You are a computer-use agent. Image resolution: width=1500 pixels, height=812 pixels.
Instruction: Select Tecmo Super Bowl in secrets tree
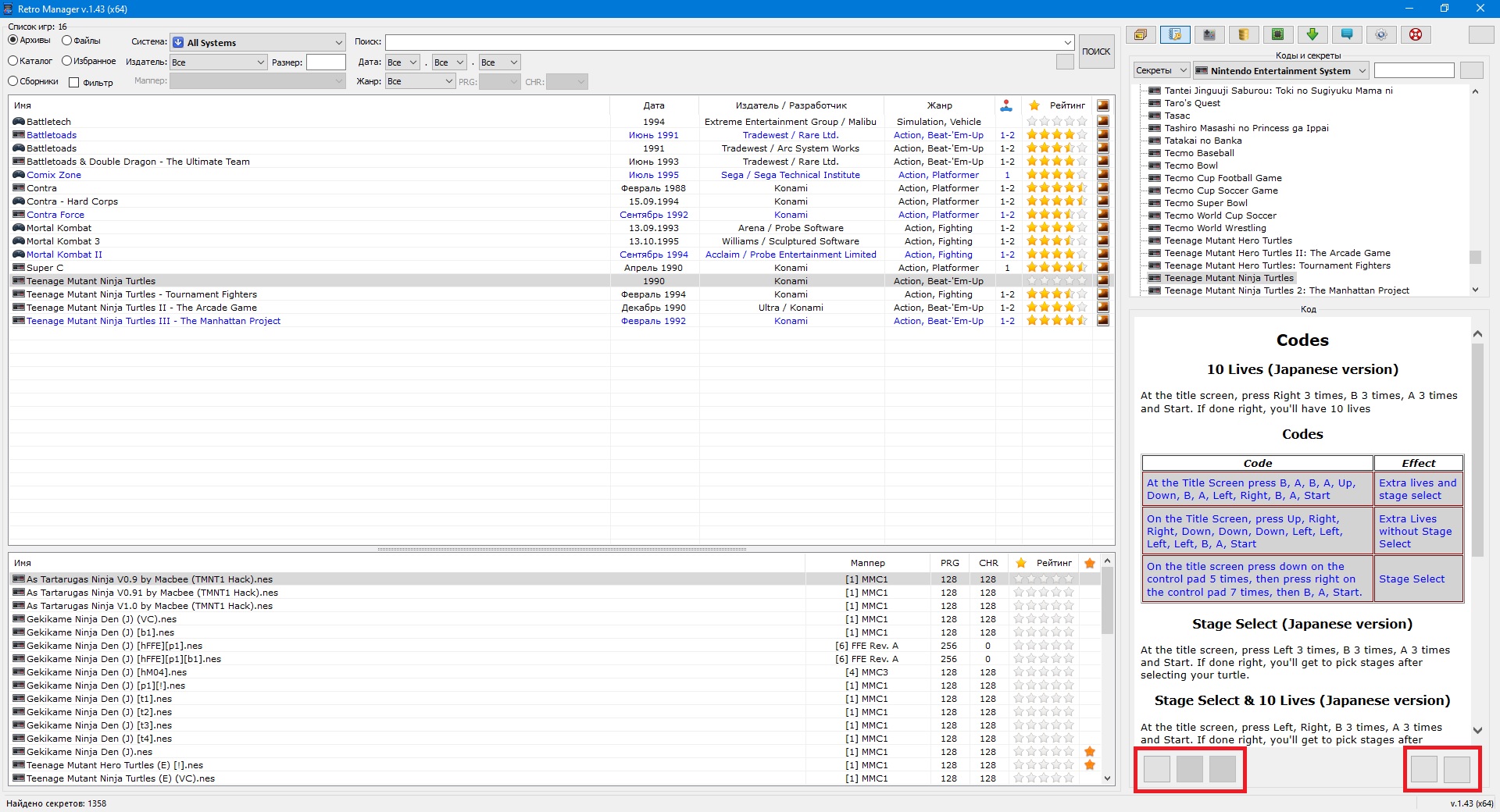(1205, 203)
